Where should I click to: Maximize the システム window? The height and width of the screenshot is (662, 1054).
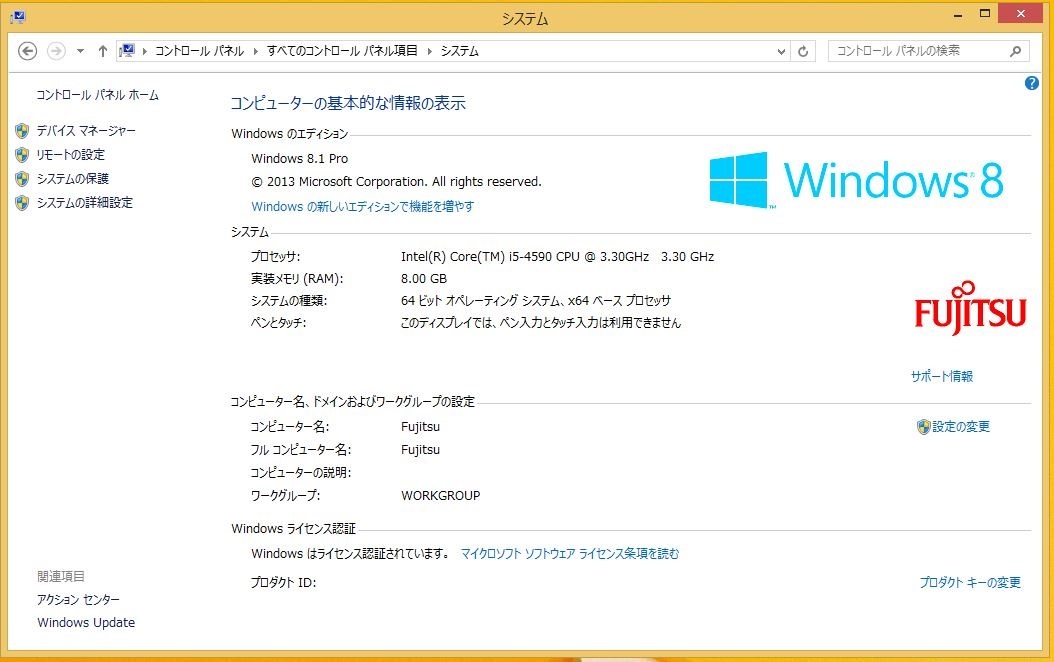tap(985, 14)
